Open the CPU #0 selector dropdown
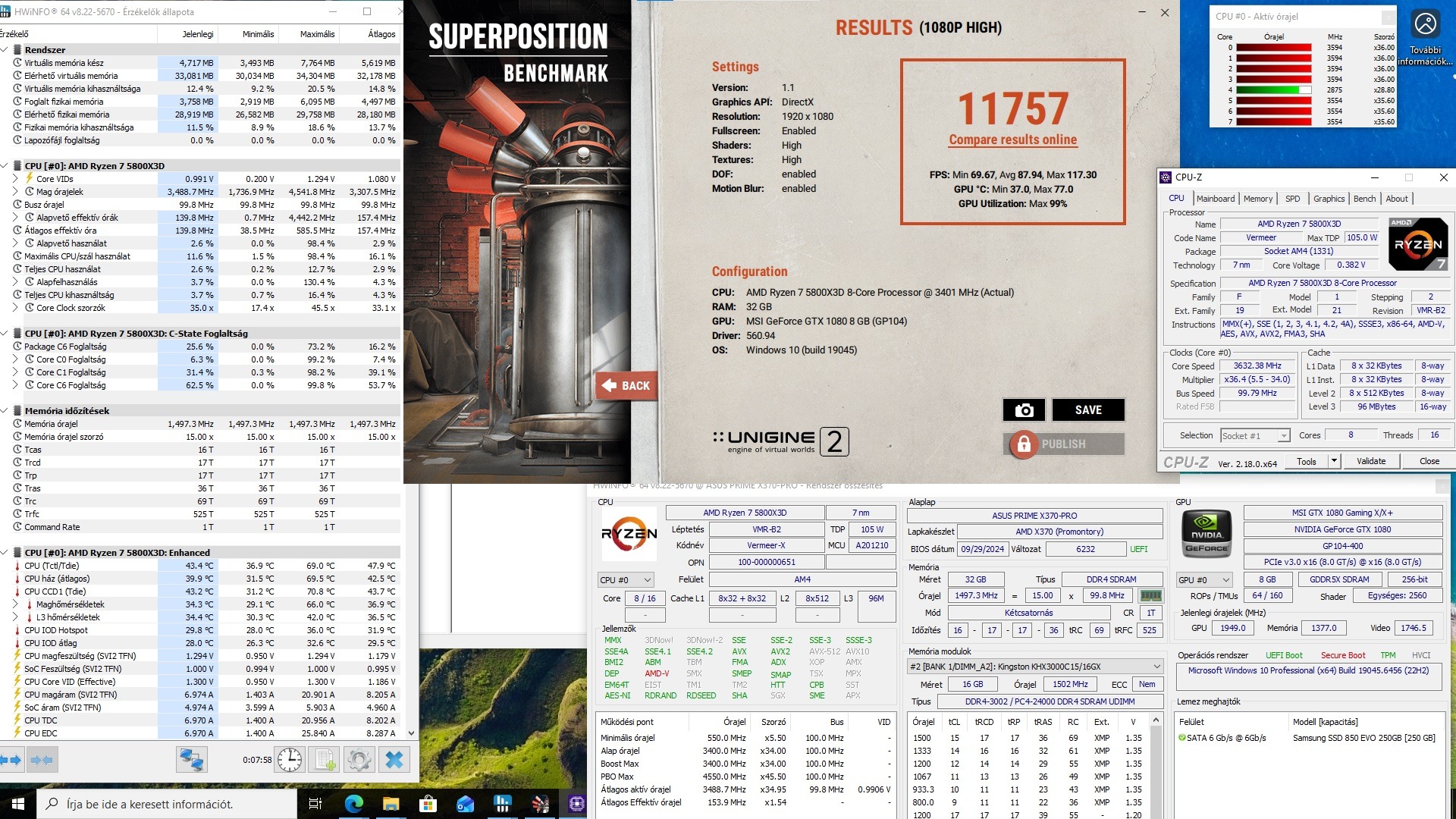The width and height of the screenshot is (1456, 819). tap(626, 580)
